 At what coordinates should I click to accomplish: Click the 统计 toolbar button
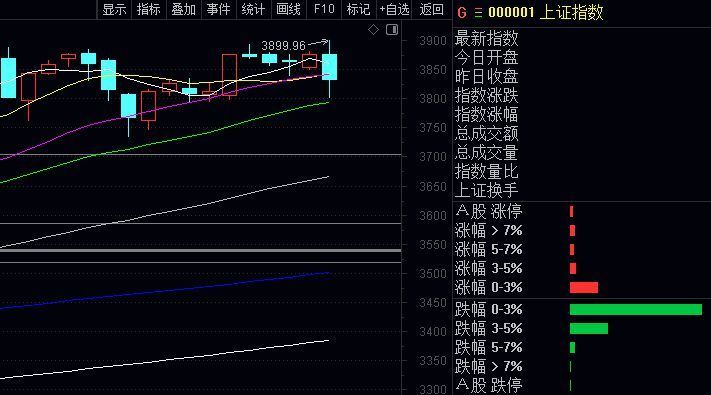(x=253, y=9)
